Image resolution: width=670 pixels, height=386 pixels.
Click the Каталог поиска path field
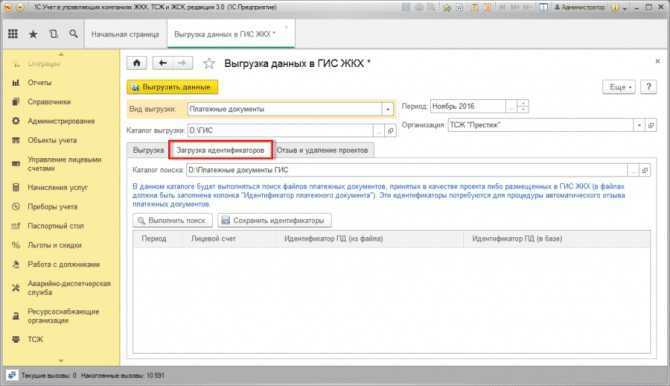coord(407,170)
